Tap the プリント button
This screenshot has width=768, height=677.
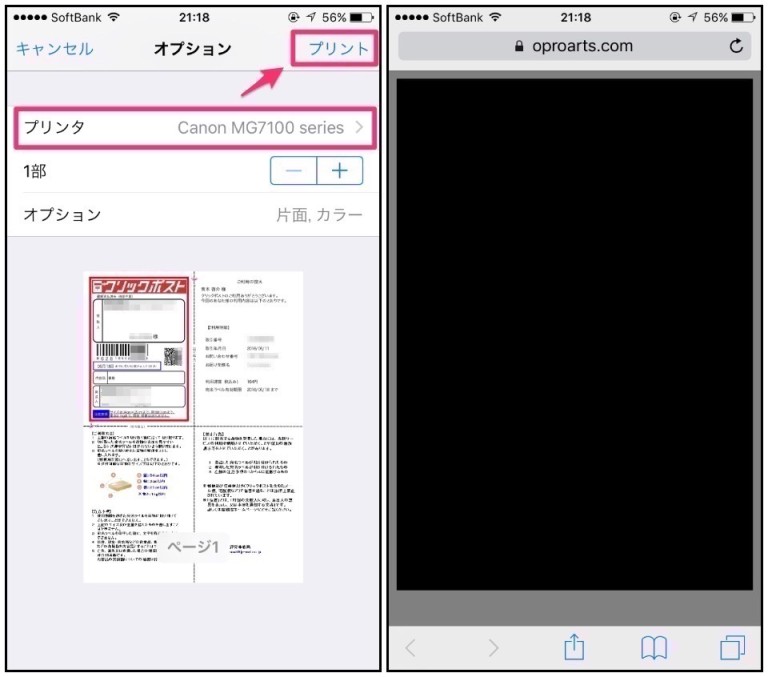338,48
